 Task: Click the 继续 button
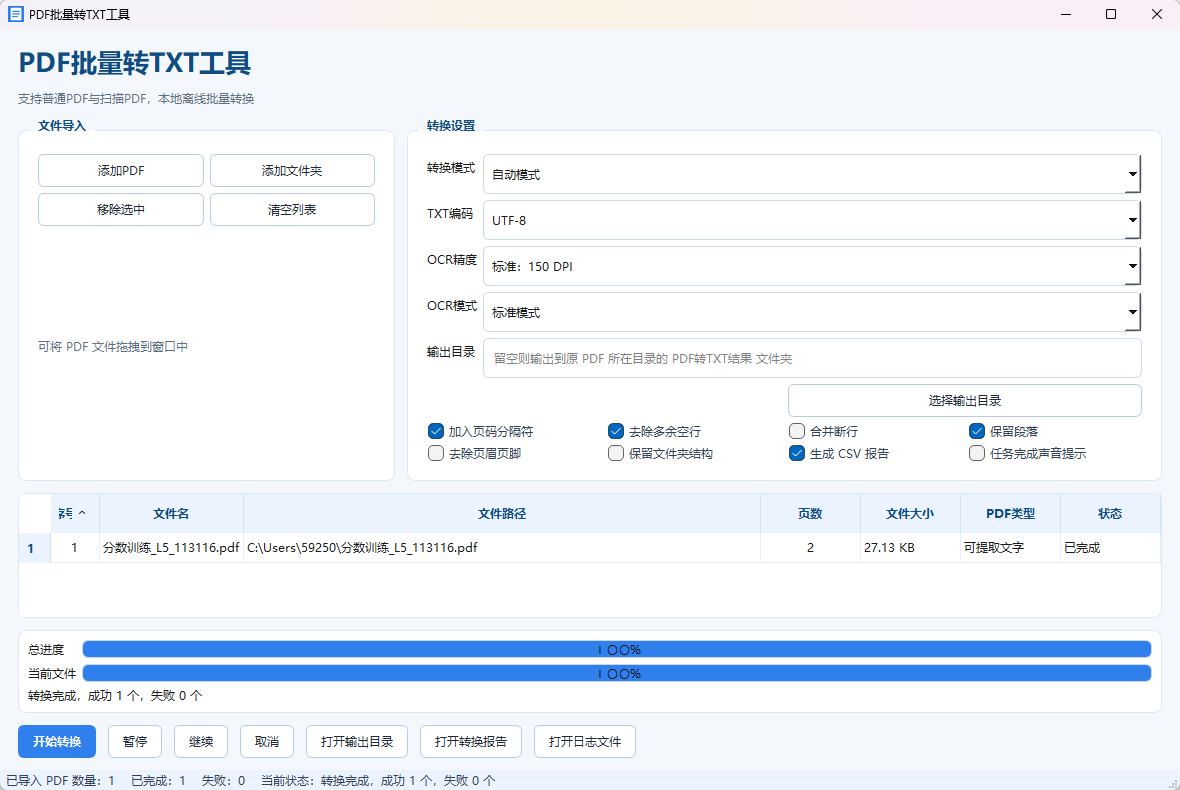[201, 742]
